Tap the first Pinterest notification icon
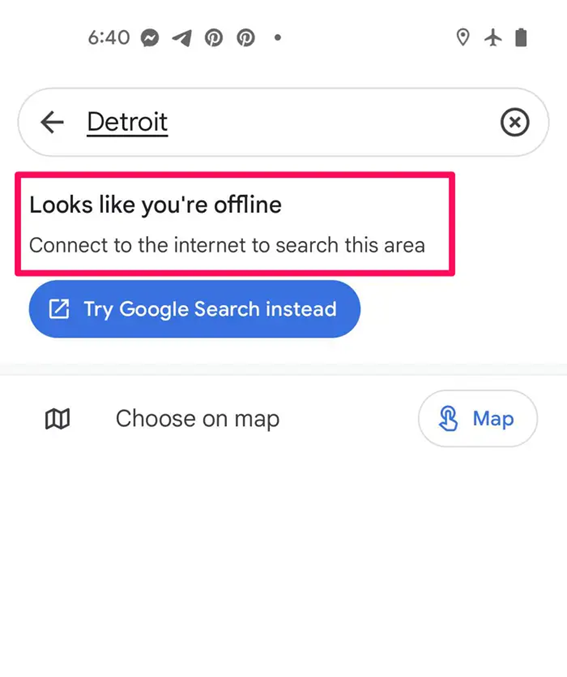 point(214,38)
